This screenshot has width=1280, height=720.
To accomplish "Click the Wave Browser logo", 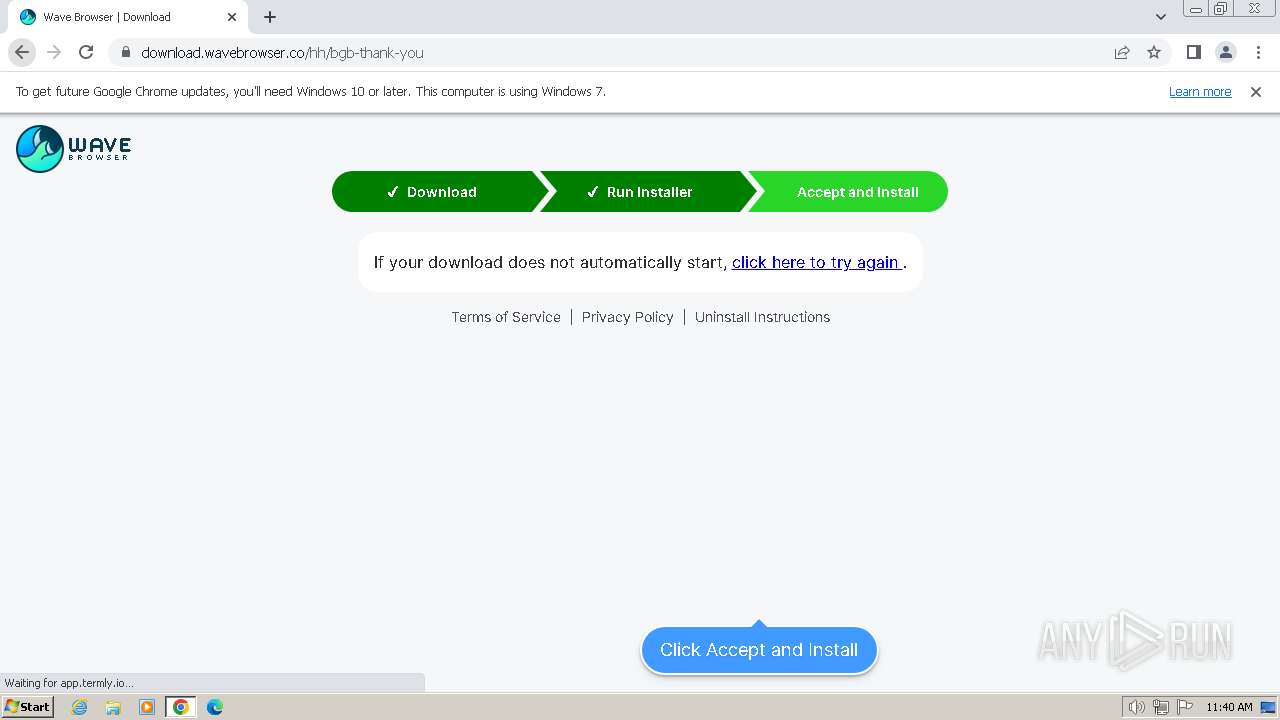I will [74, 149].
